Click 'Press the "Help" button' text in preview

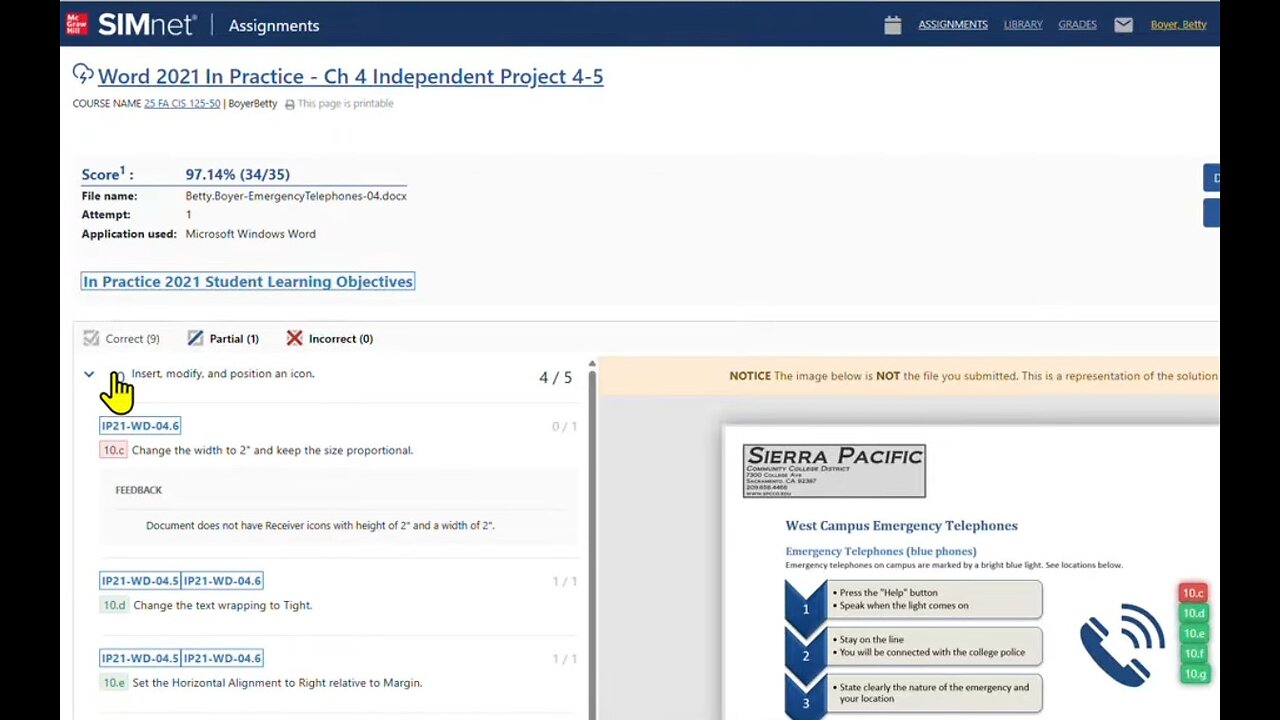889,593
